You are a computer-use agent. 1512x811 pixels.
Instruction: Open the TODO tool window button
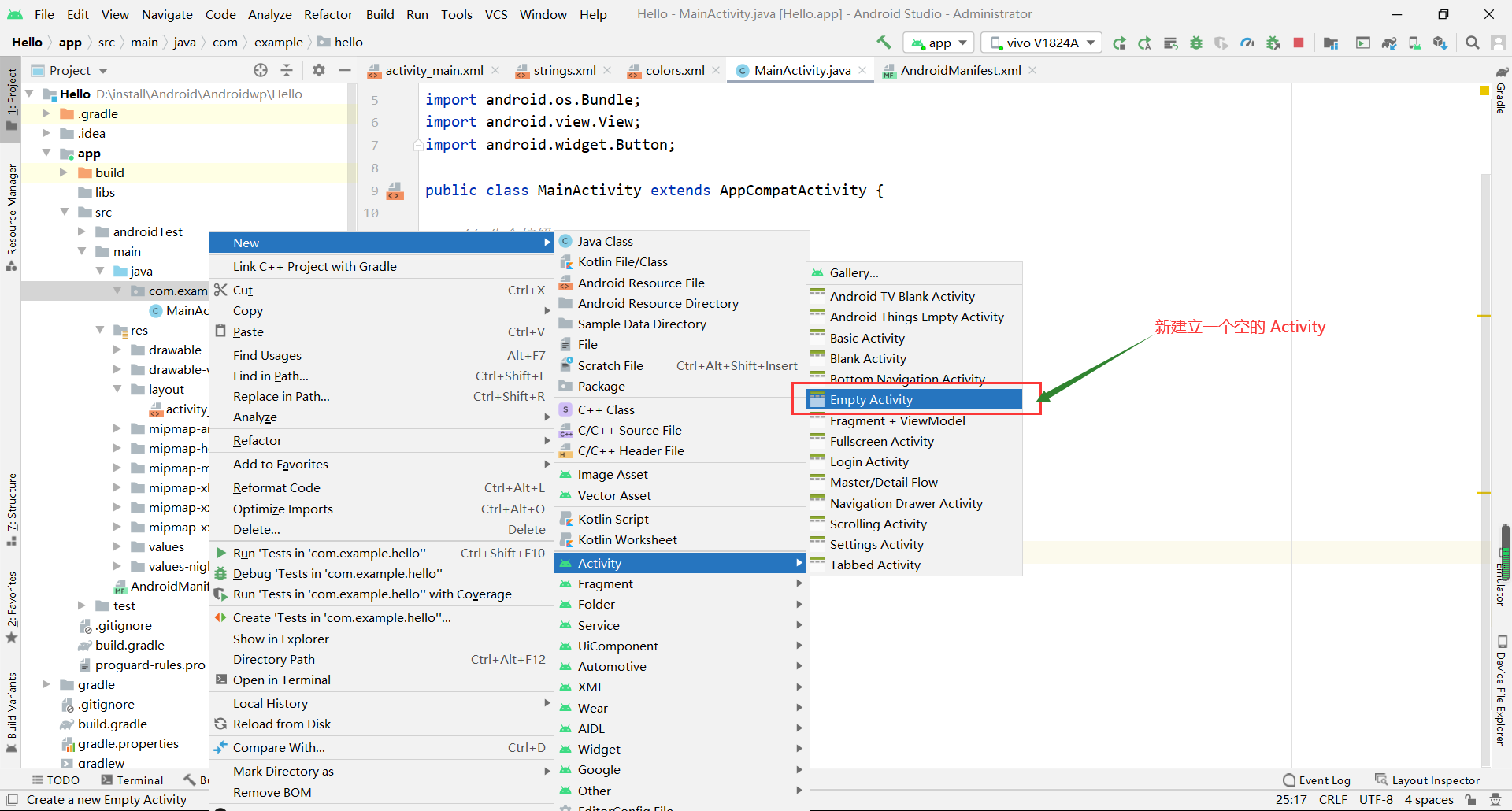(x=56, y=780)
